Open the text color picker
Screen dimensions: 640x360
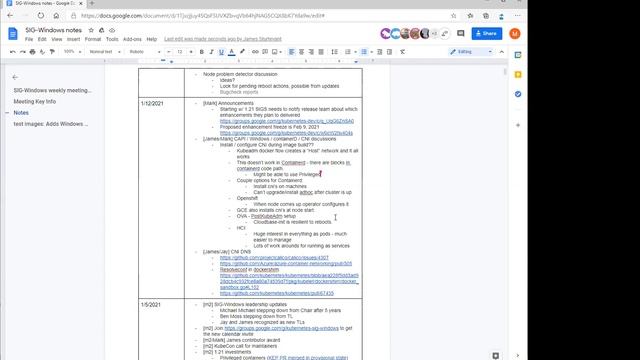tap(231, 52)
